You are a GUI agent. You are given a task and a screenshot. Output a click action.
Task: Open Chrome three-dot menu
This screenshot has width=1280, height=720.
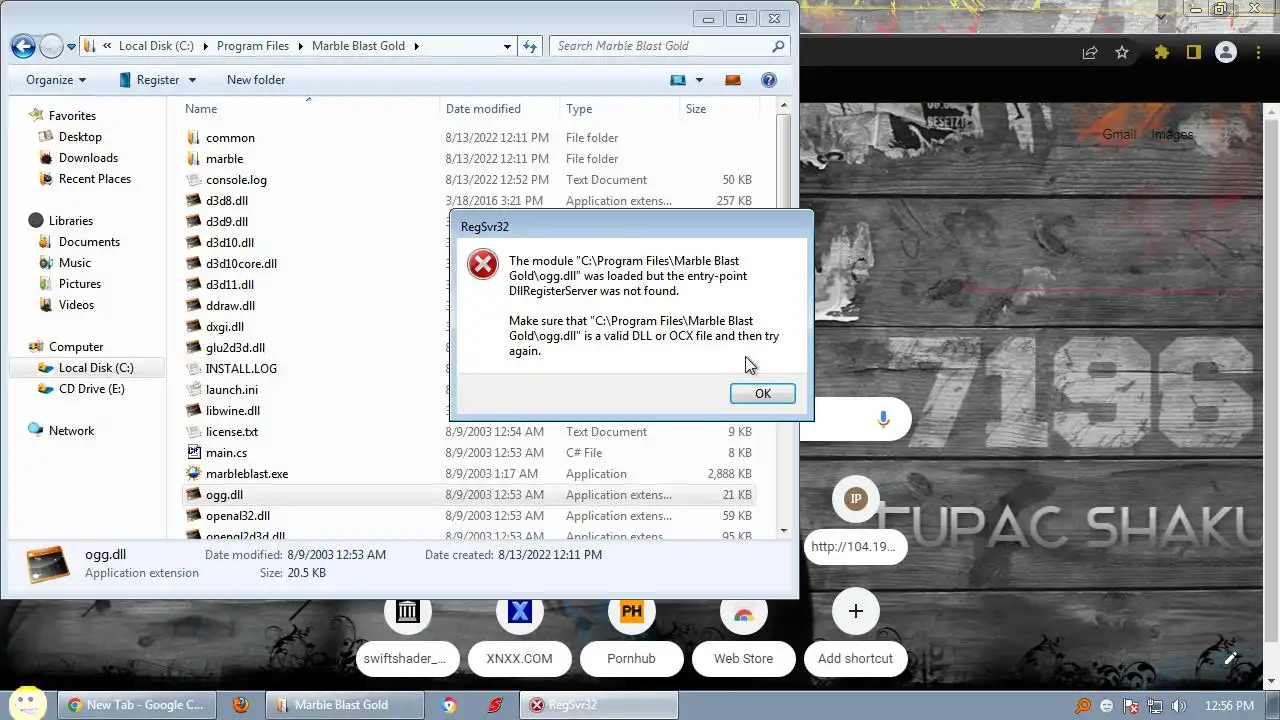[x=1257, y=53]
